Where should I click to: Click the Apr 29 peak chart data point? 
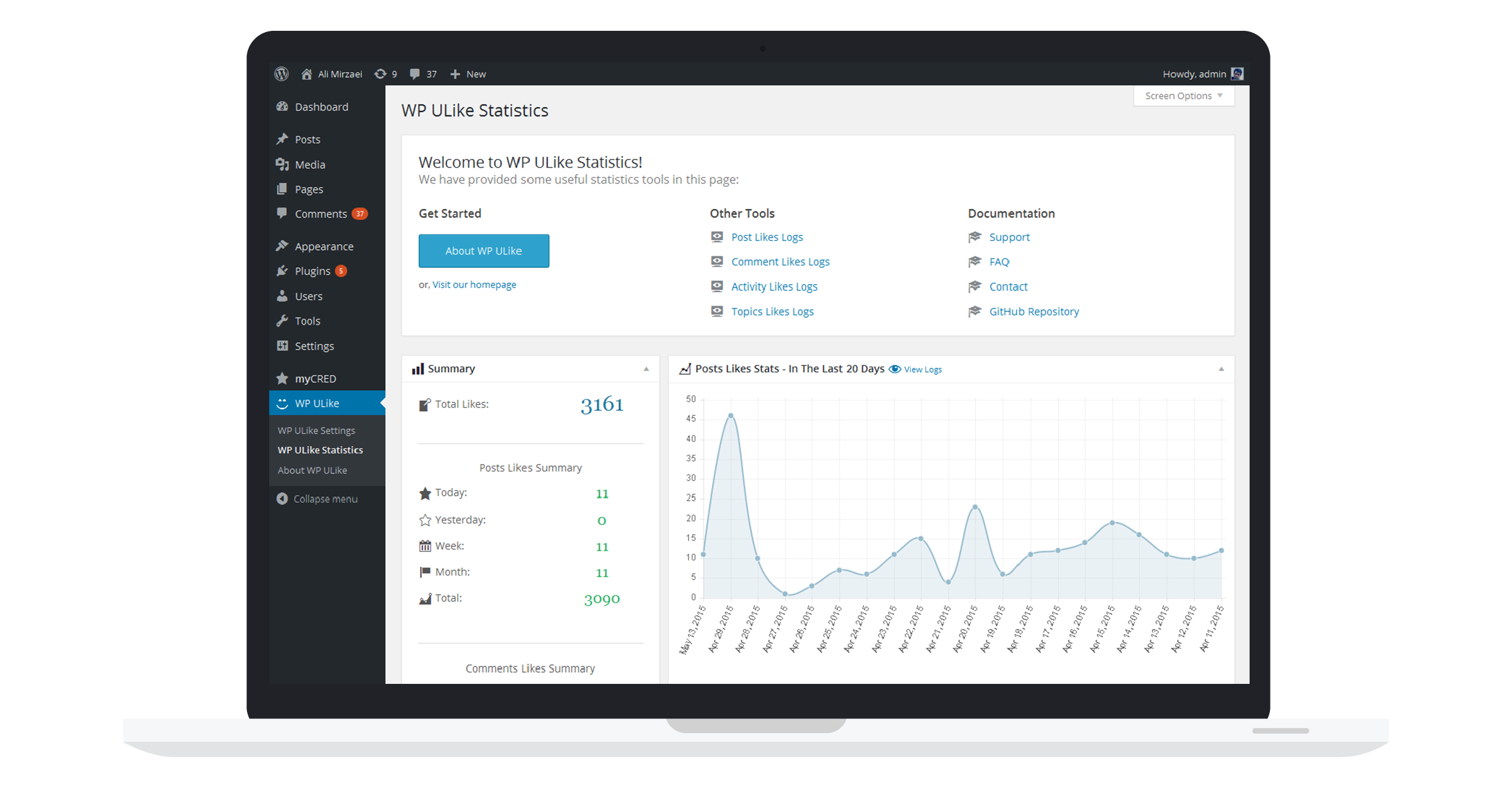pyautogui.click(x=730, y=415)
